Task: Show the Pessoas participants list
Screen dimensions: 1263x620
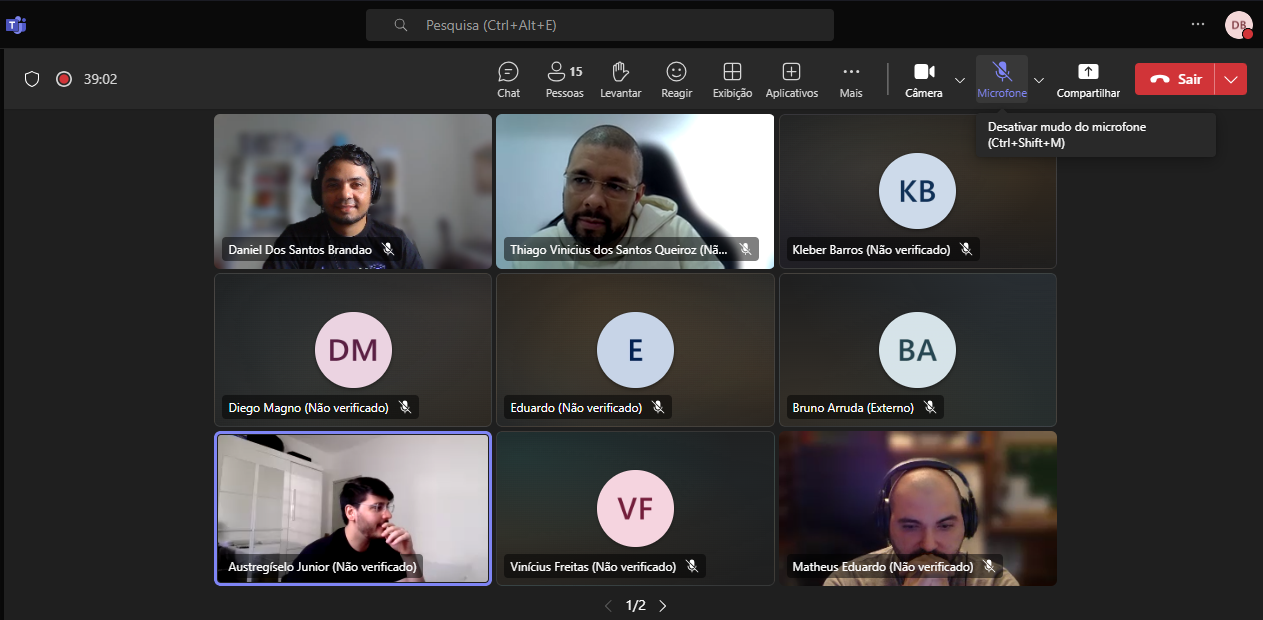Action: click(564, 79)
